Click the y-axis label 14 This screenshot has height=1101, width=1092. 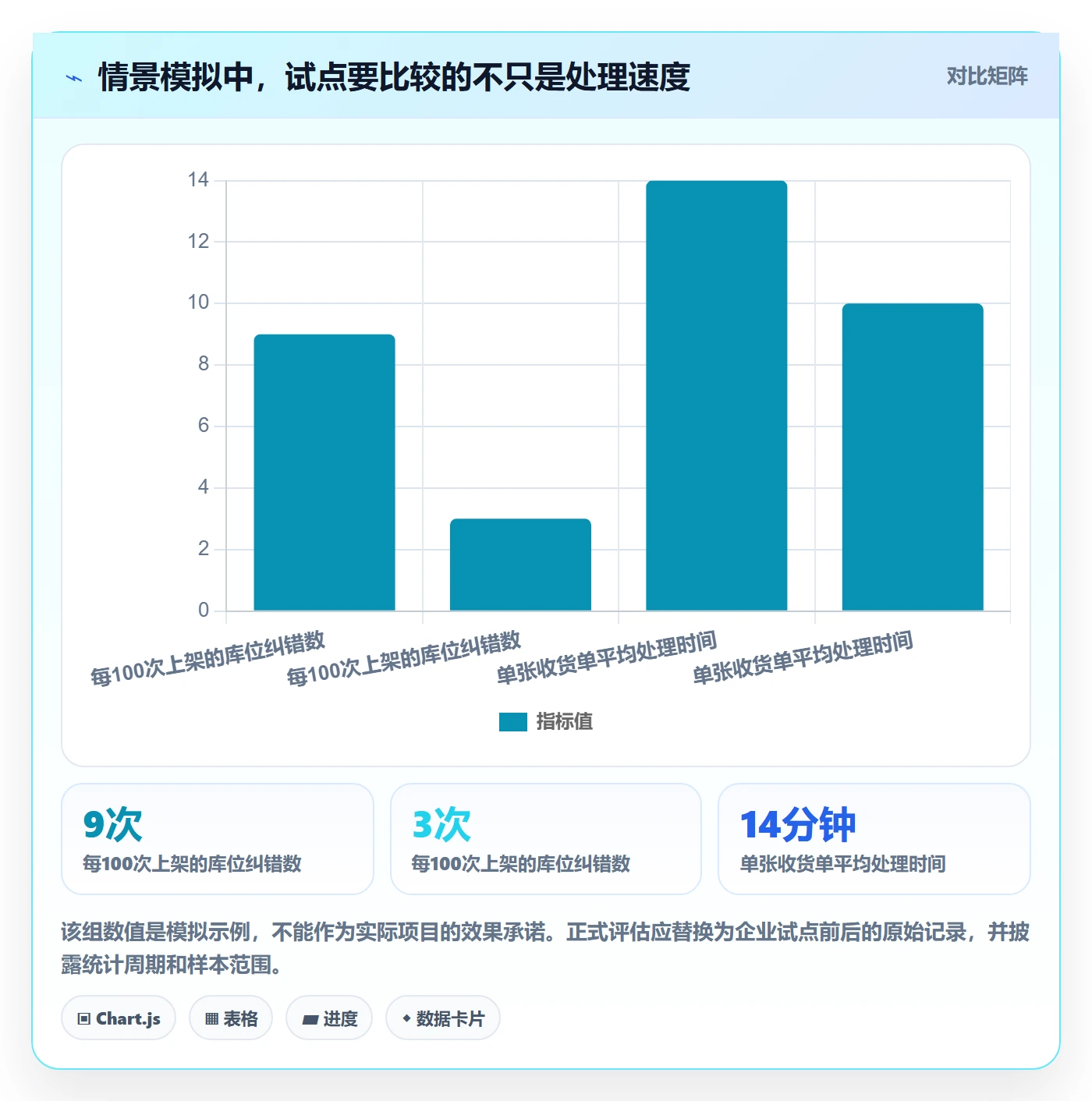(x=198, y=180)
